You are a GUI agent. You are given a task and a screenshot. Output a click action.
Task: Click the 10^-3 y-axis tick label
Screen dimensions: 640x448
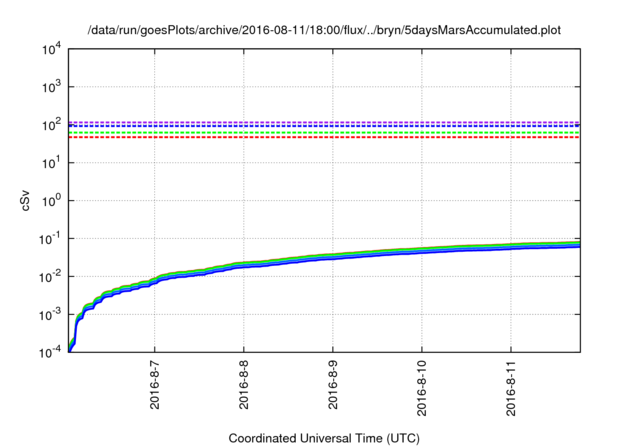click(49, 315)
